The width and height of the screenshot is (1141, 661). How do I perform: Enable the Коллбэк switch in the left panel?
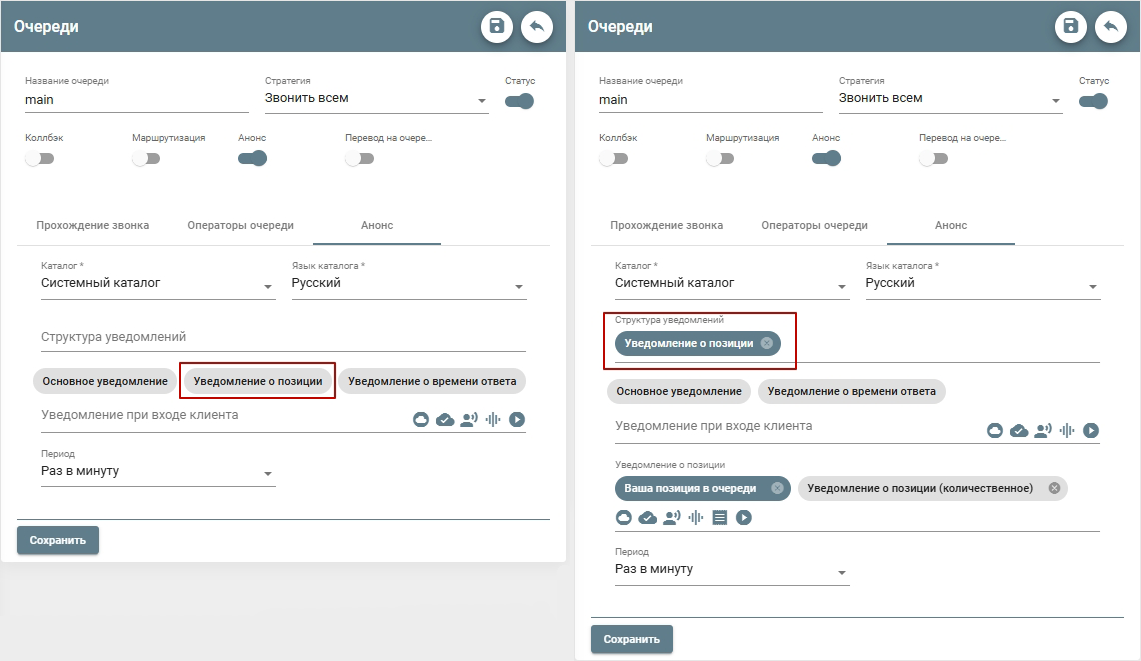point(40,158)
